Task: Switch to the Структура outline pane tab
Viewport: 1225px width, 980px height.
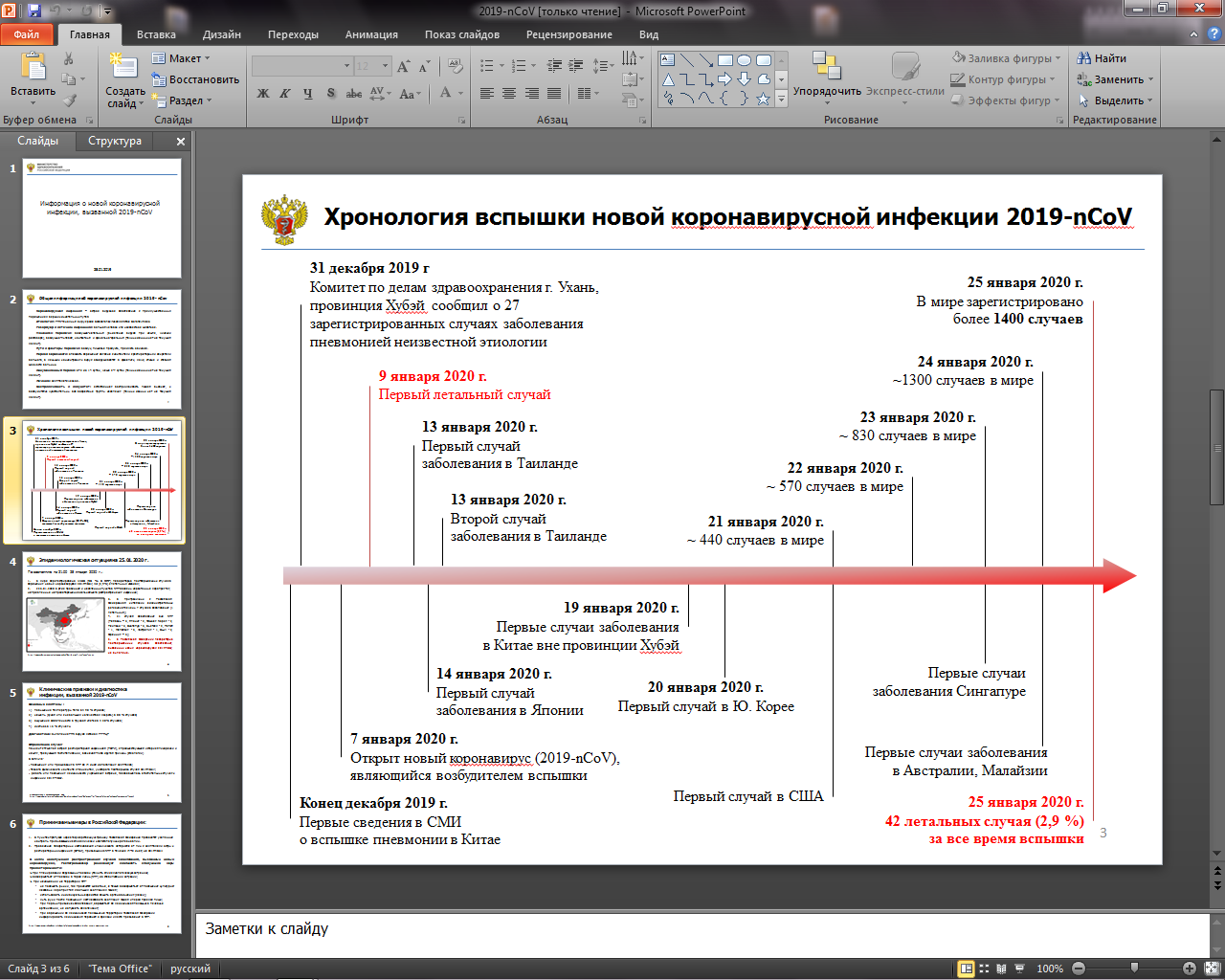Action: point(115,141)
